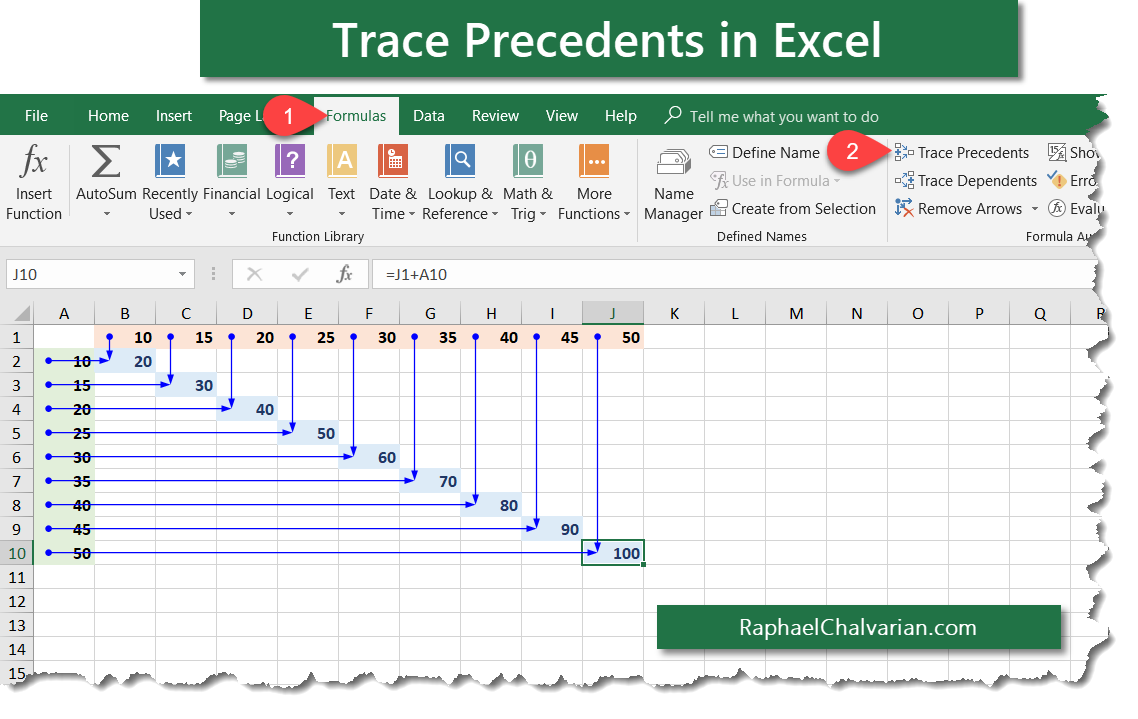1138x719 pixels.
Task: Click the formula bar showing =J1+A10
Action: click(733, 274)
